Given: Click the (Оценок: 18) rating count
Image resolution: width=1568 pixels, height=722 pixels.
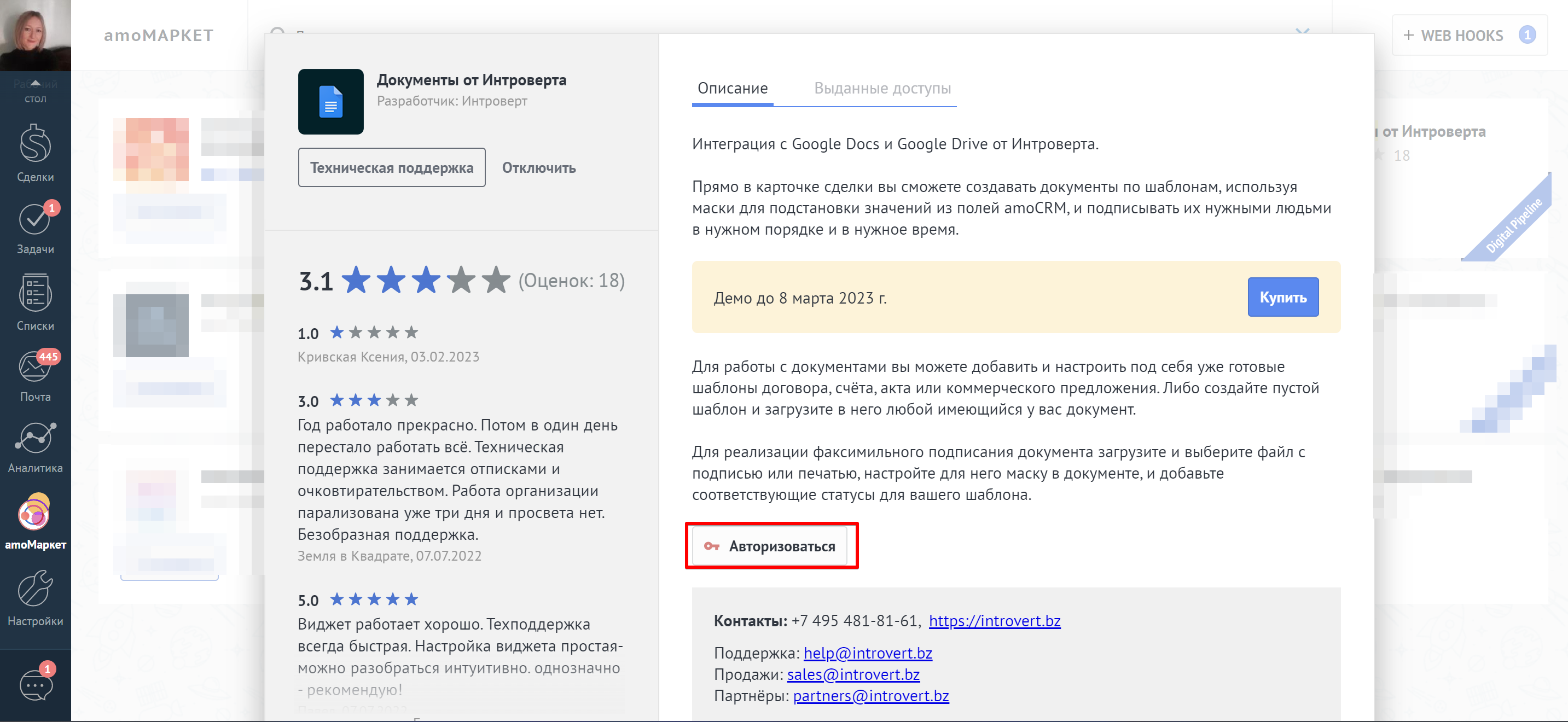Looking at the screenshot, I should 572,281.
